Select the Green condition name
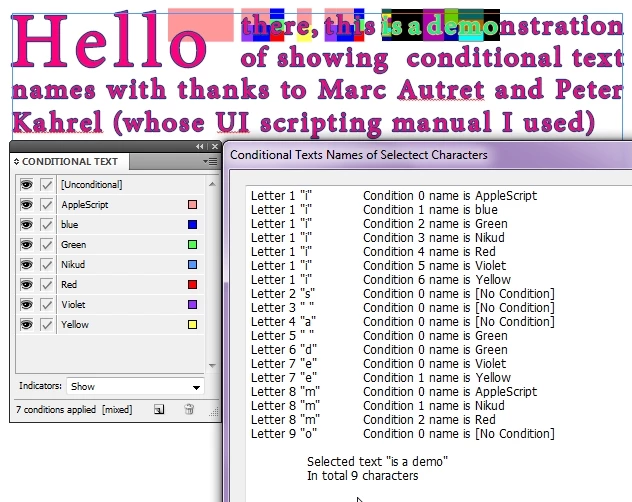The height and width of the screenshot is (502, 632). [x=73, y=245]
